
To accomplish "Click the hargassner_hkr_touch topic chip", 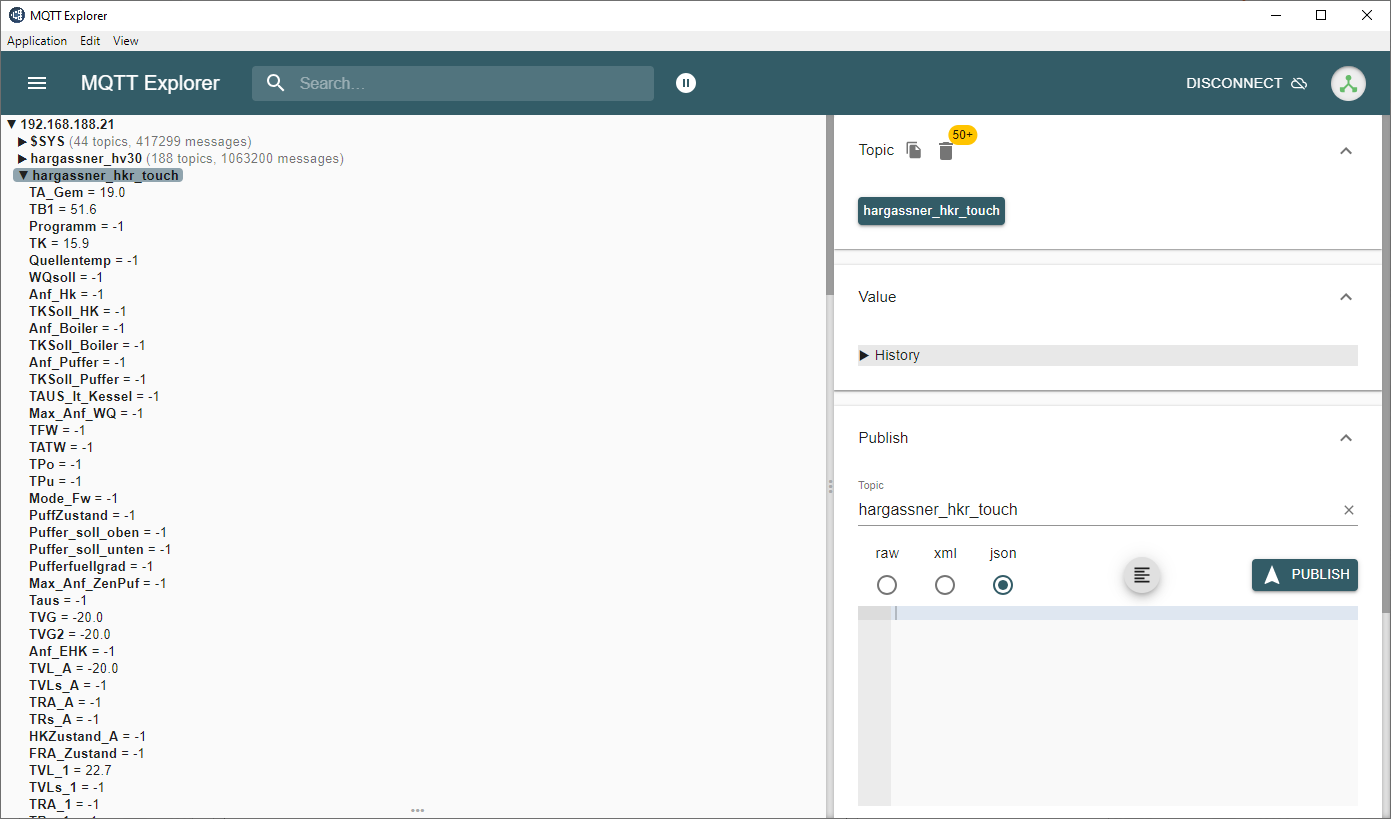I will click(x=931, y=211).
